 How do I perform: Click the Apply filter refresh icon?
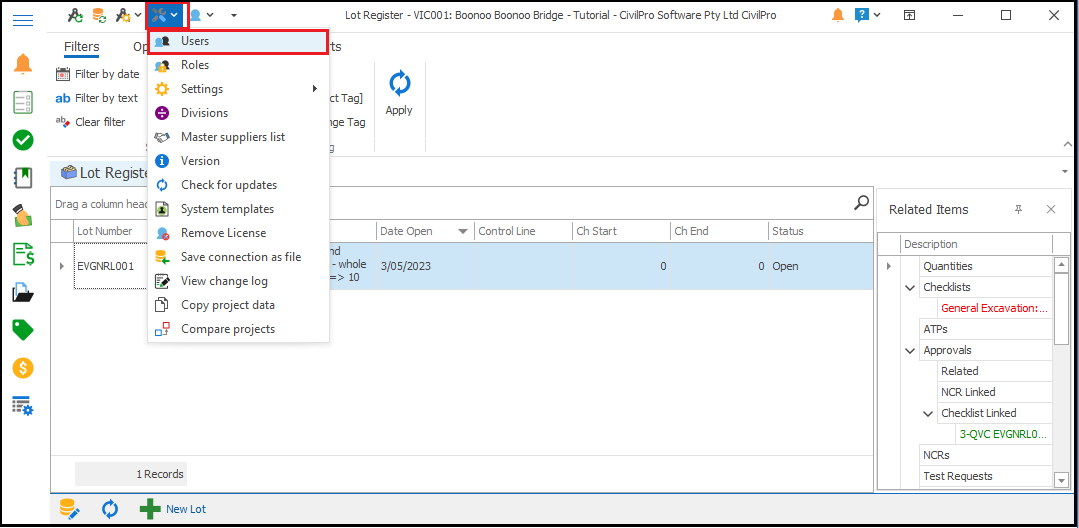pyautogui.click(x=399, y=85)
